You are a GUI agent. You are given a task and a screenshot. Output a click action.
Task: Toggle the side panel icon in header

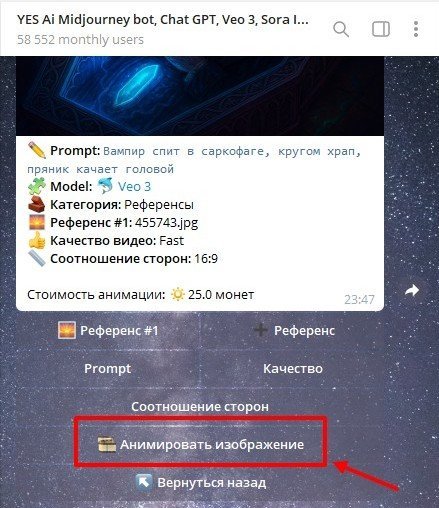[381, 29]
